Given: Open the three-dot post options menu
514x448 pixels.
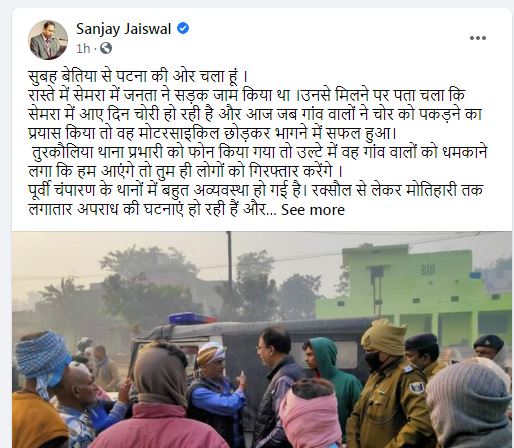Looking at the screenshot, I should coord(478,38).
